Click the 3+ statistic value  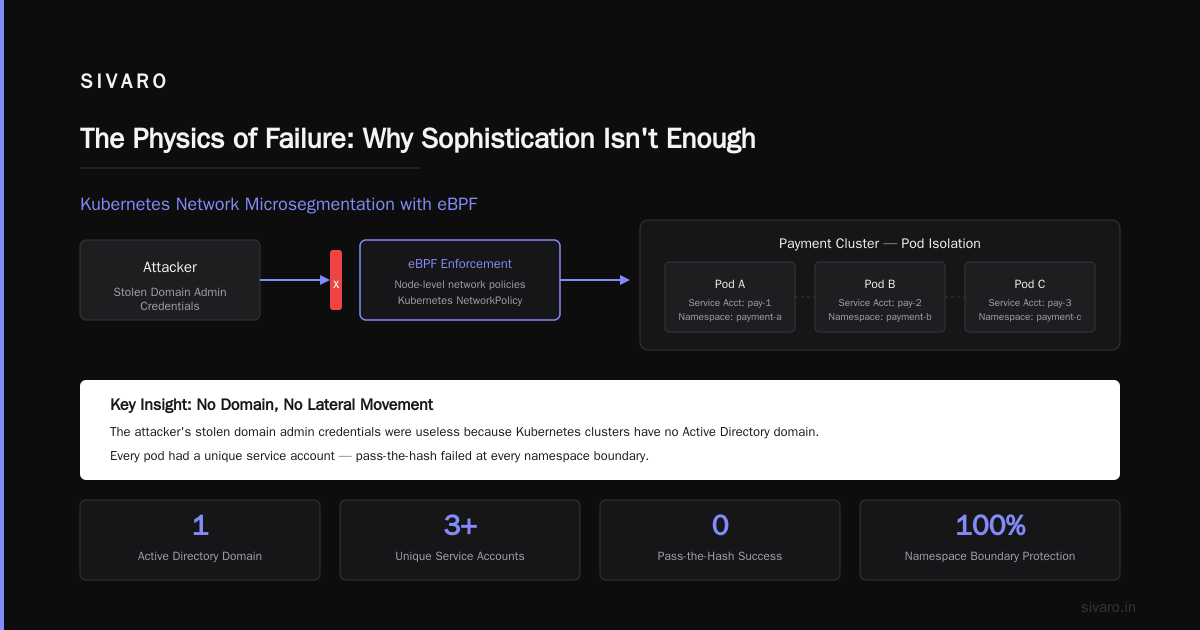460,525
